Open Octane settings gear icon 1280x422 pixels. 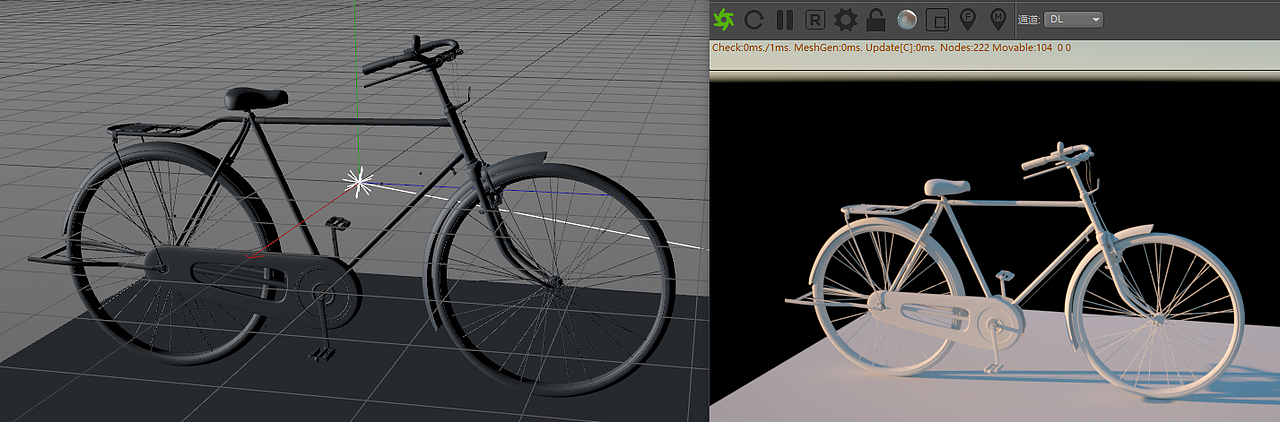[846, 19]
